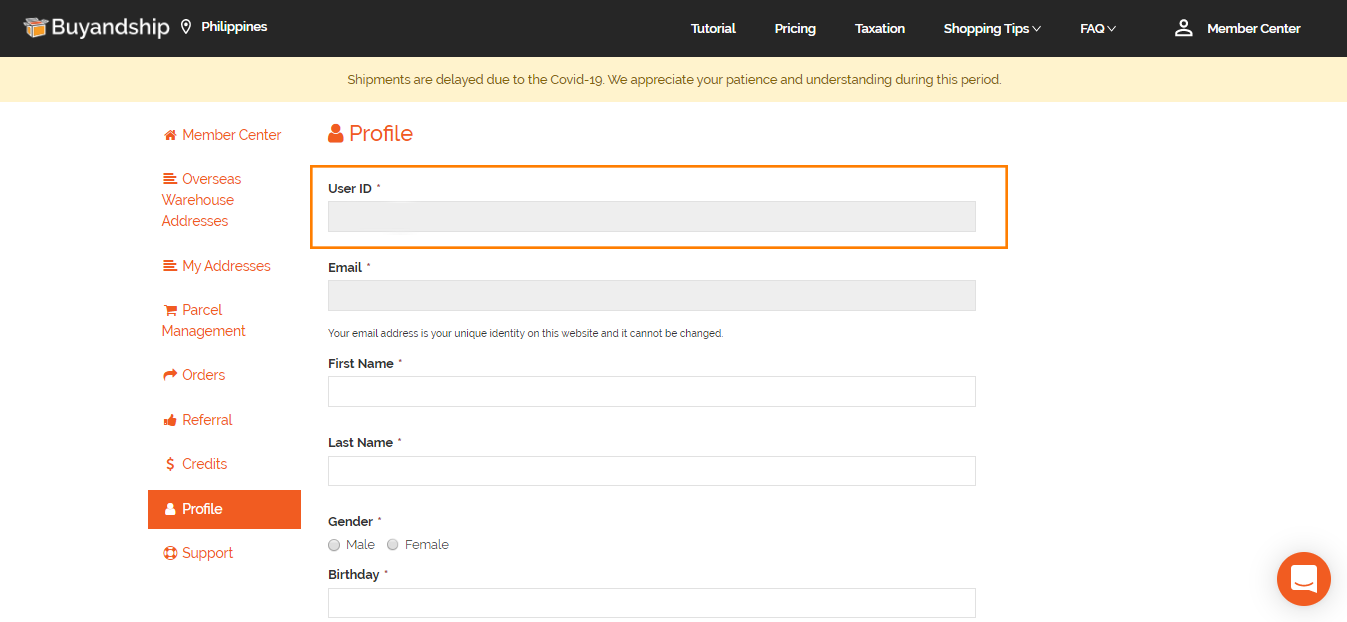Select the Female gender option
The height and width of the screenshot is (622, 1347).
(393, 545)
